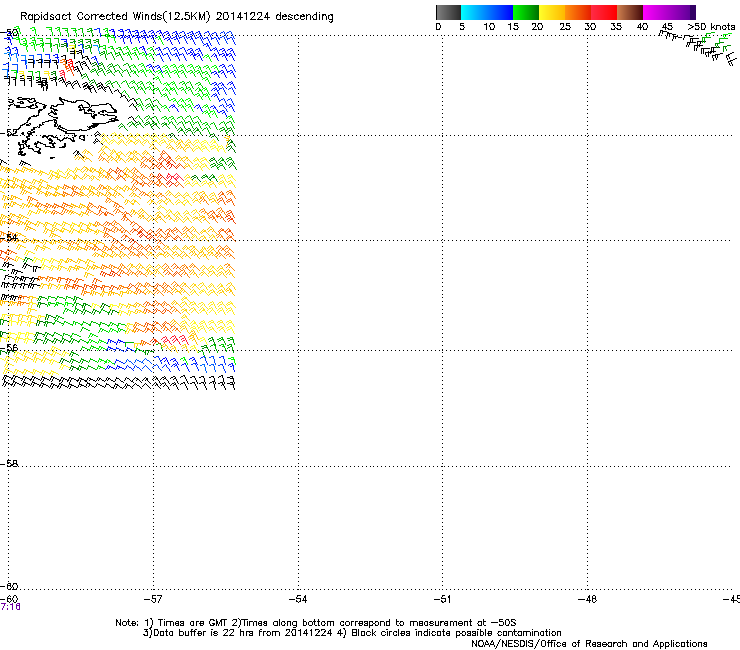Viewport: 740px width, 650px height.
Task: Click the latitude axis label '-56'
Action: 9,347
